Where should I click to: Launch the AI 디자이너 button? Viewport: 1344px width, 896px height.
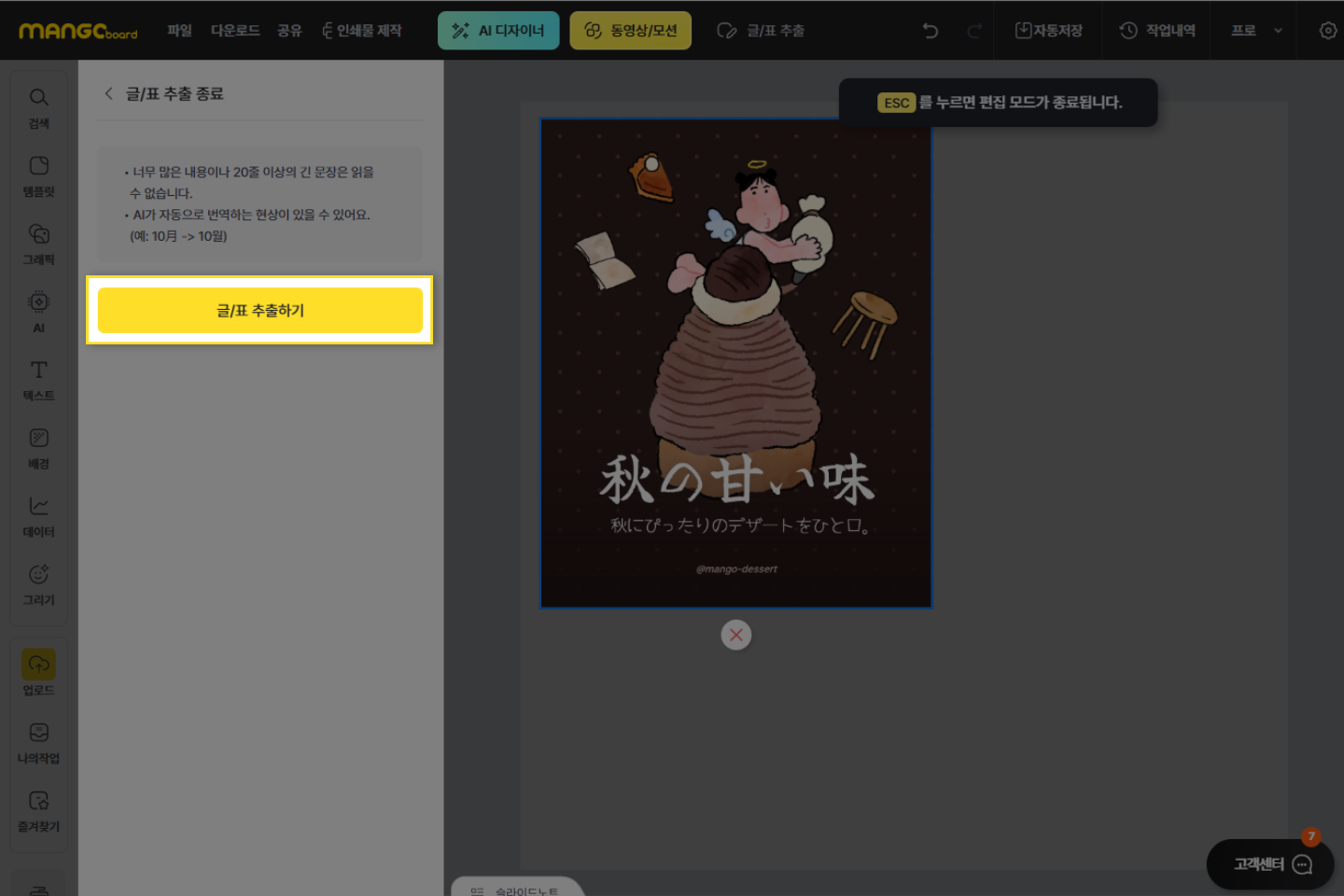(x=498, y=31)
